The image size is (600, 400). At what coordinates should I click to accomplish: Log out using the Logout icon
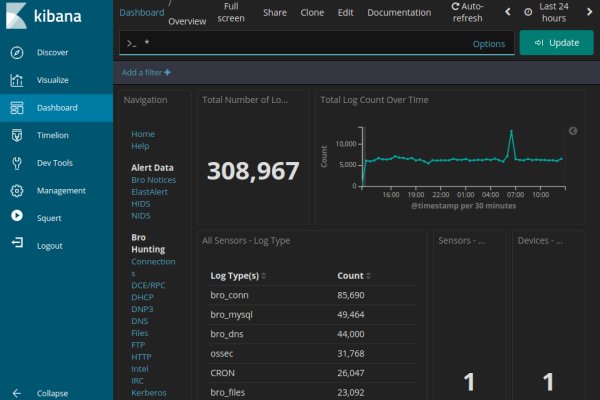coord(17,244)
